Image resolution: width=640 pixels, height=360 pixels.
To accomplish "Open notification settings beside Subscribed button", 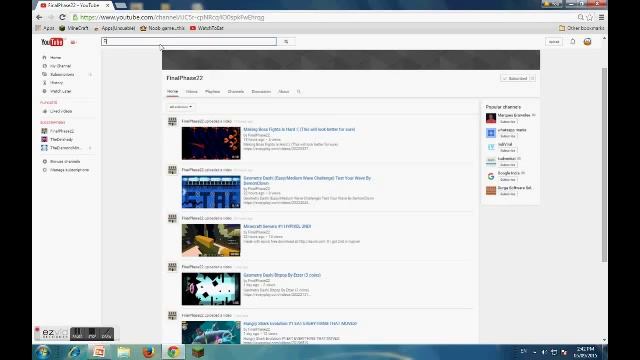I will pyautogui.click(x=532, y=78).
